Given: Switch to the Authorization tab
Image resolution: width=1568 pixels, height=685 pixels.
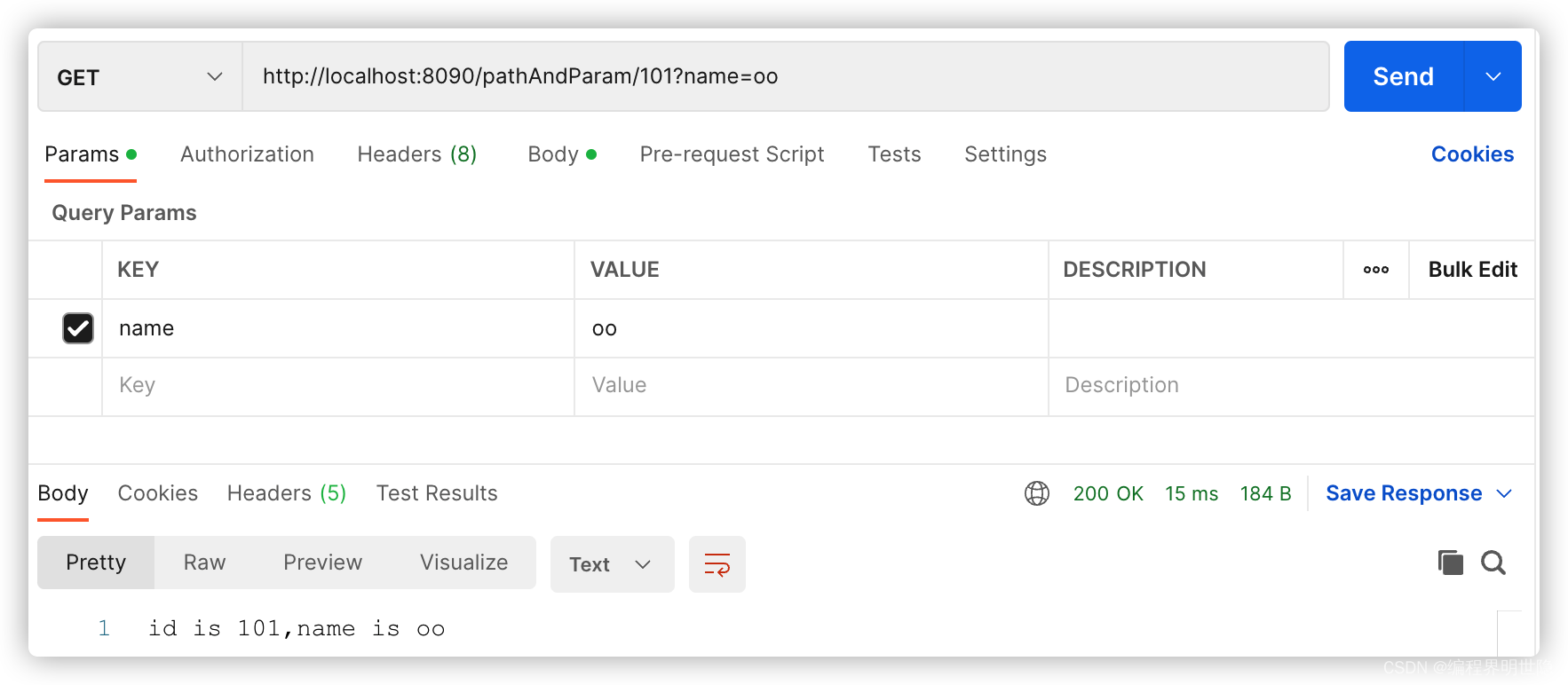Looking at the screenshot, I should point(247,154).
